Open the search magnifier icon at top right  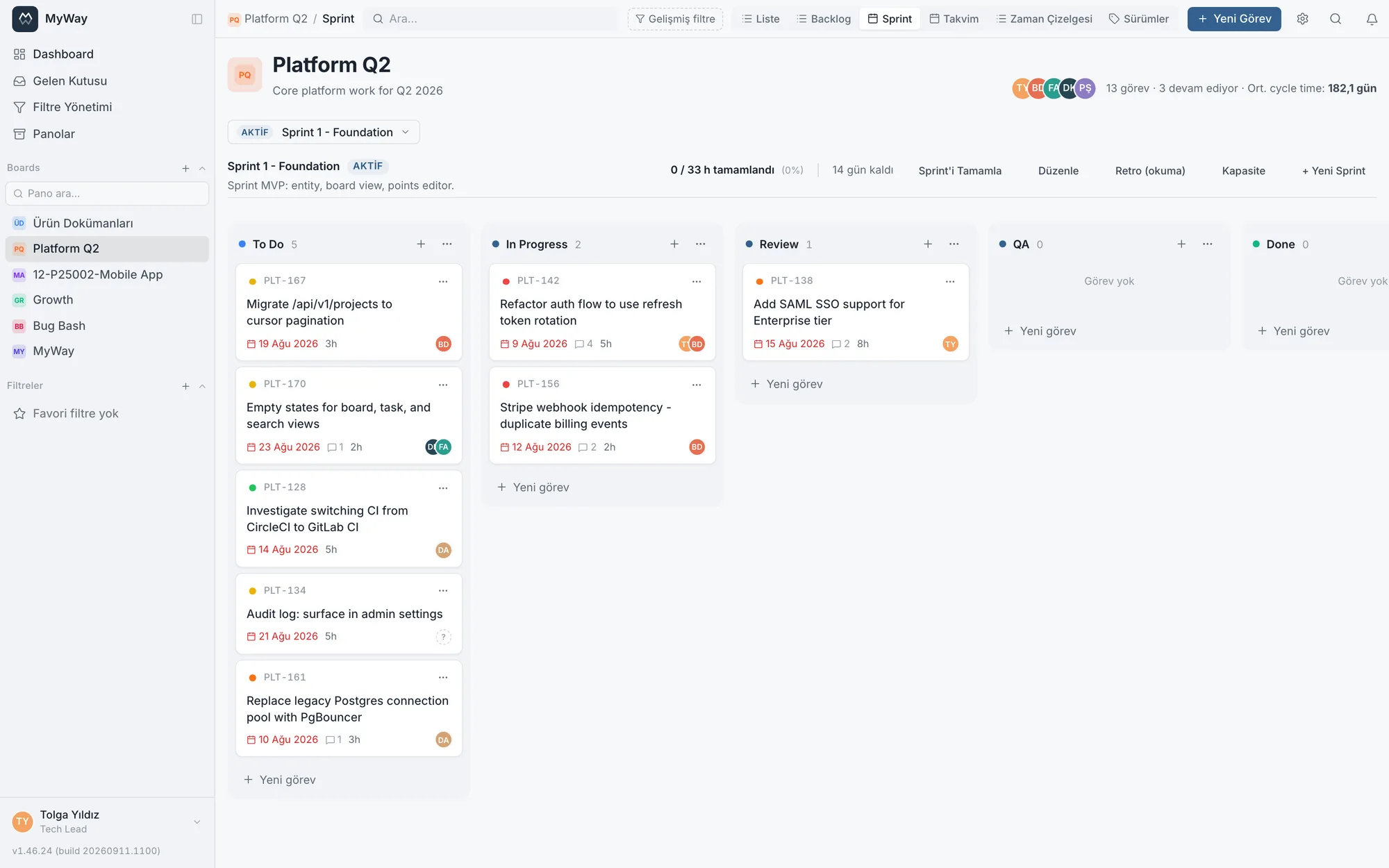coord(1336,19)
